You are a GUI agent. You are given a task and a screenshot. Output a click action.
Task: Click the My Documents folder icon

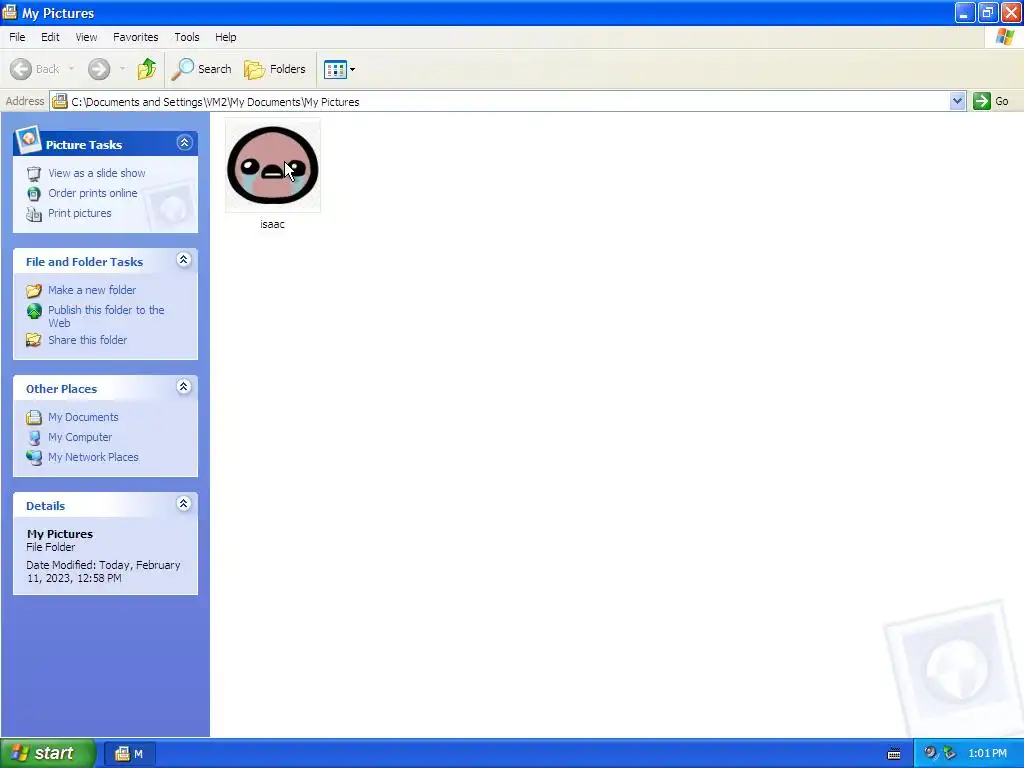(x=34, y=417)
